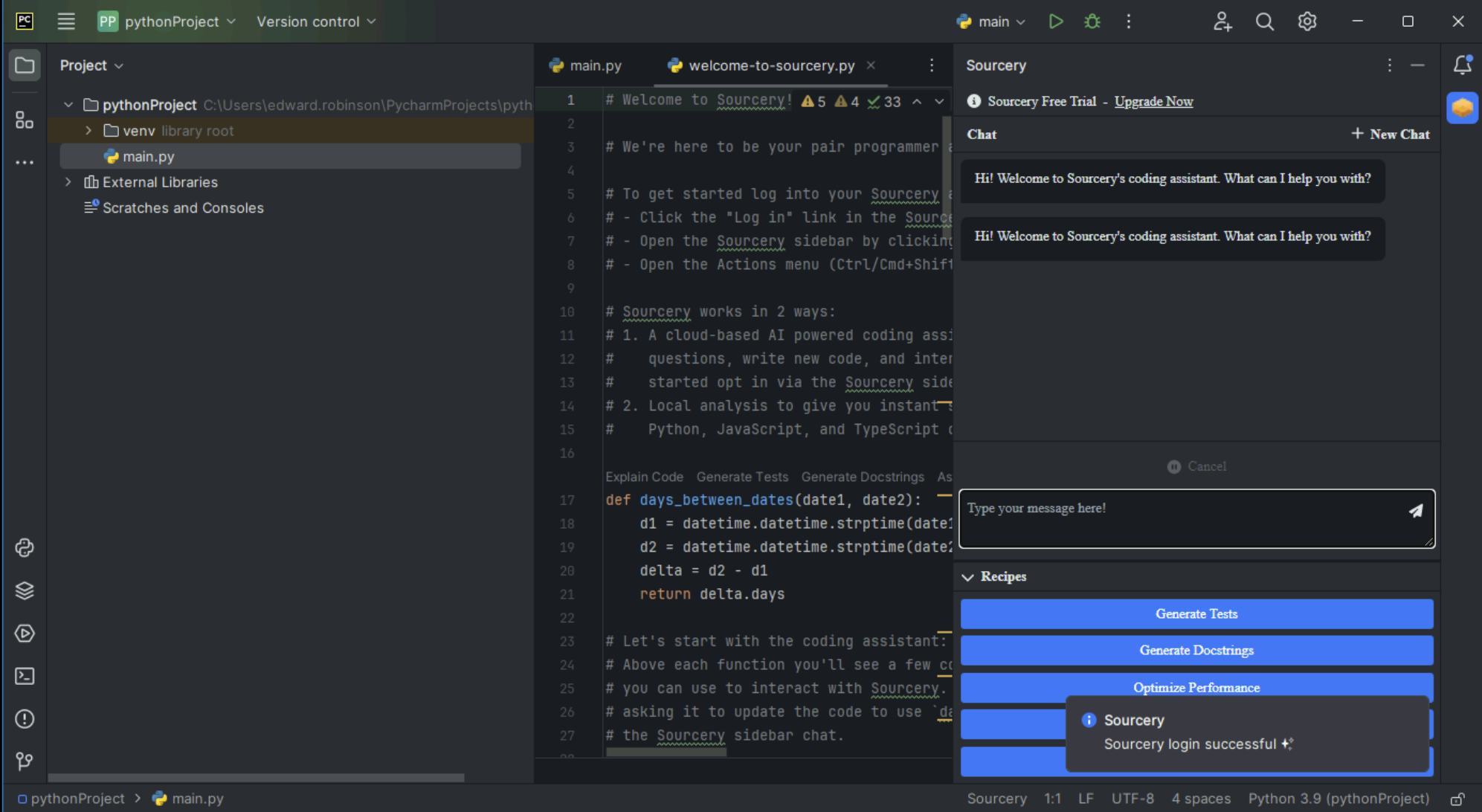Click Generate Tests code lens

point(742,477)
